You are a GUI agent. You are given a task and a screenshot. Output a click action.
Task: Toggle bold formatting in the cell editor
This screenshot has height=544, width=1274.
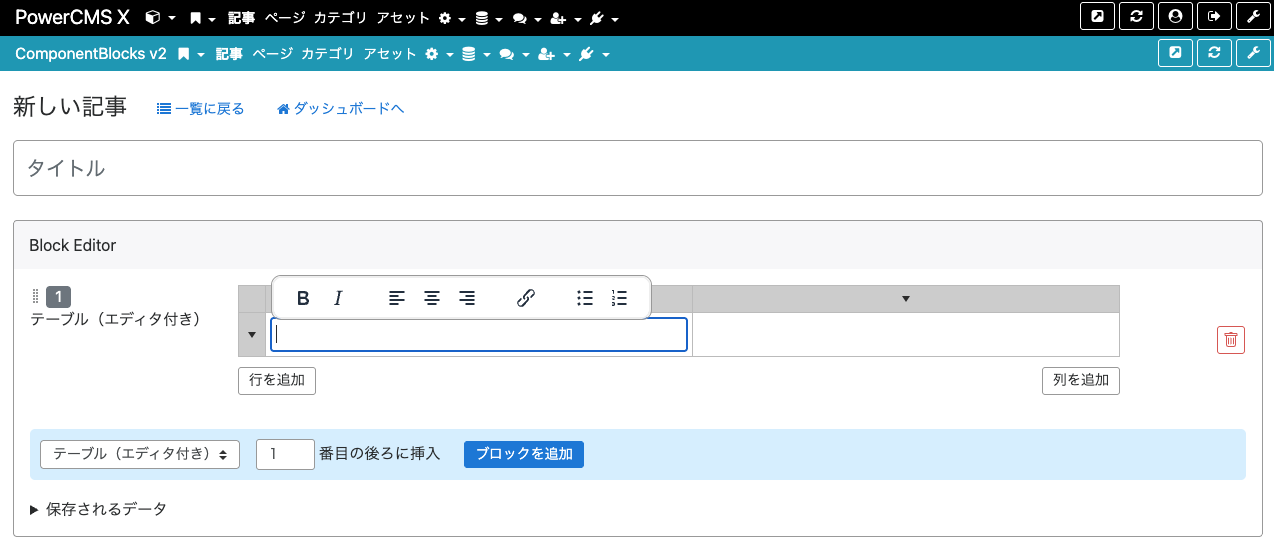click(303, 298)
